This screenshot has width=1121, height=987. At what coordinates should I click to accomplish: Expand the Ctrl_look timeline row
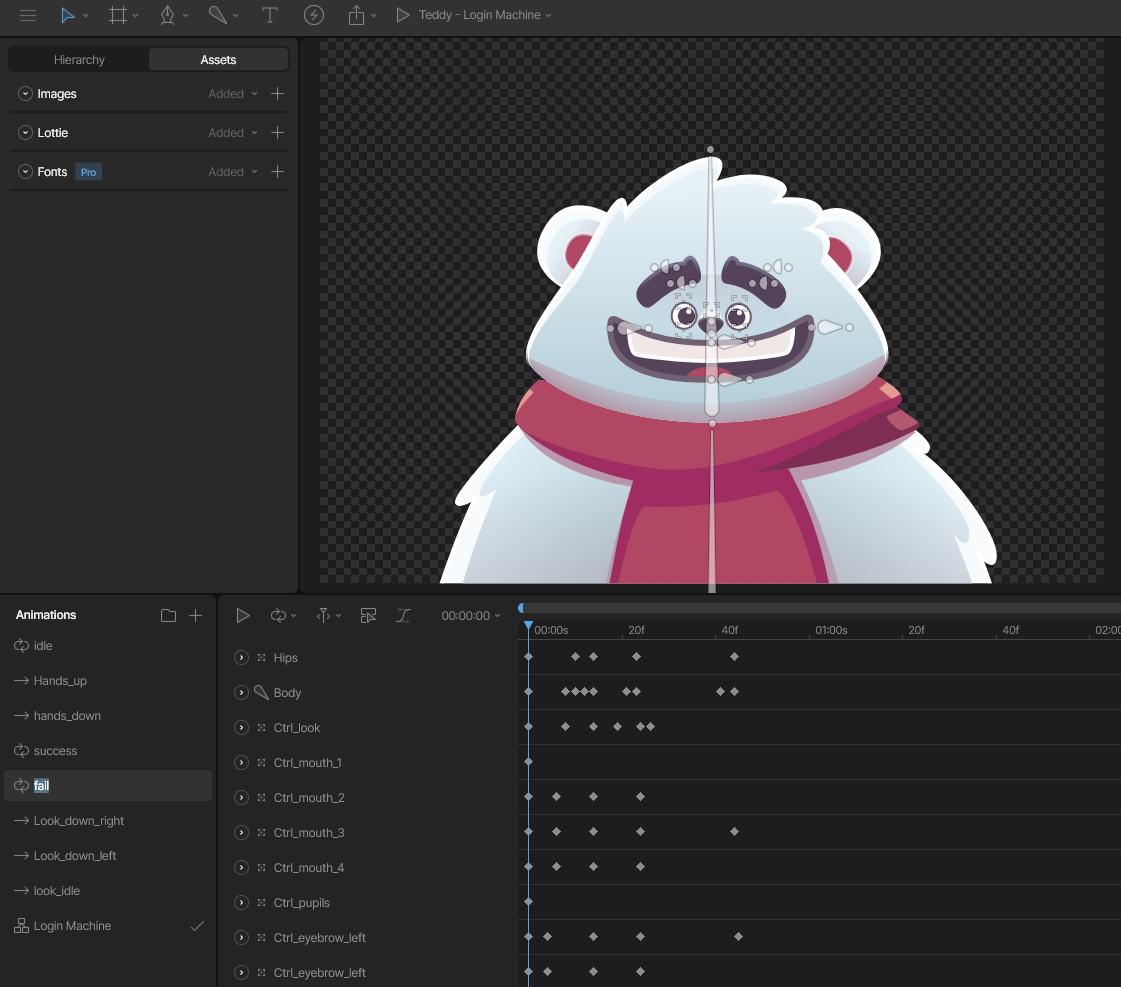242,728
